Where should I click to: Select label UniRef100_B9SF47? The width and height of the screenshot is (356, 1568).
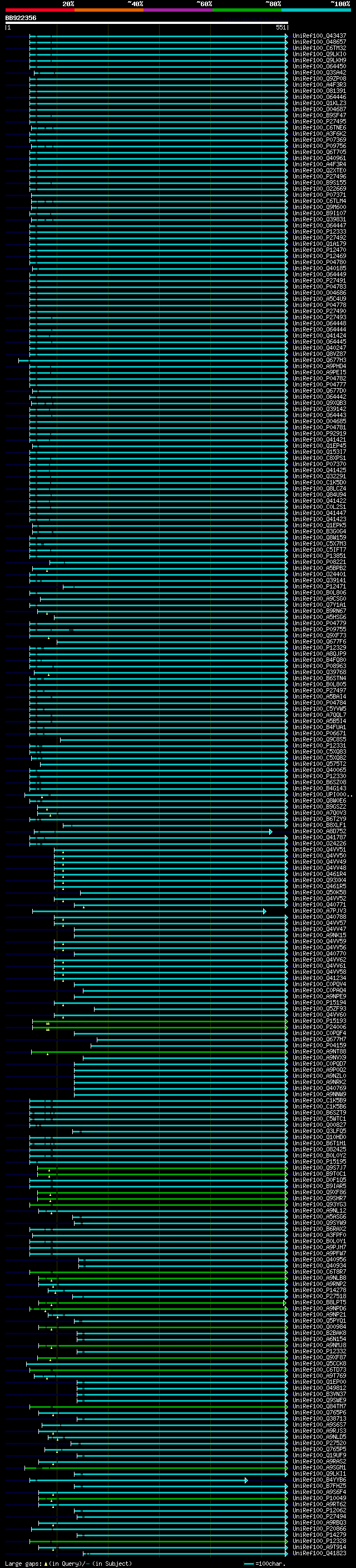(319, 115)
